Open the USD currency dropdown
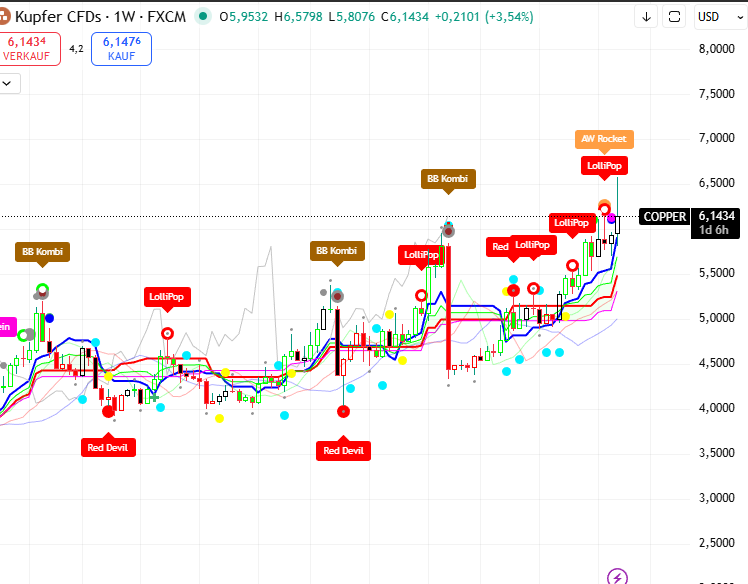 716,16
